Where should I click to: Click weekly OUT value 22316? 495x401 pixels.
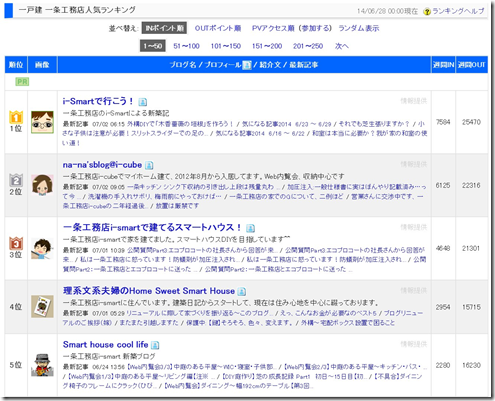471,185
